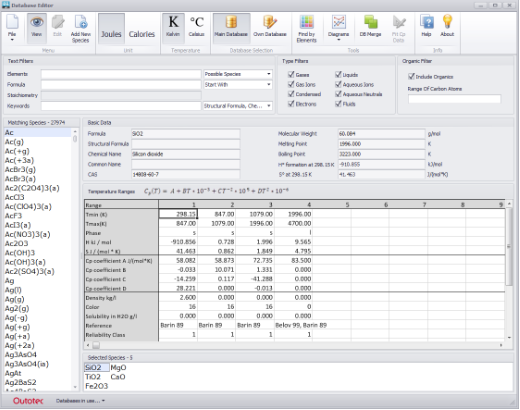Viewport: 520px width, 410px height.
Task: Switch temperature unit to Kelvin
Action: (173, 27)
